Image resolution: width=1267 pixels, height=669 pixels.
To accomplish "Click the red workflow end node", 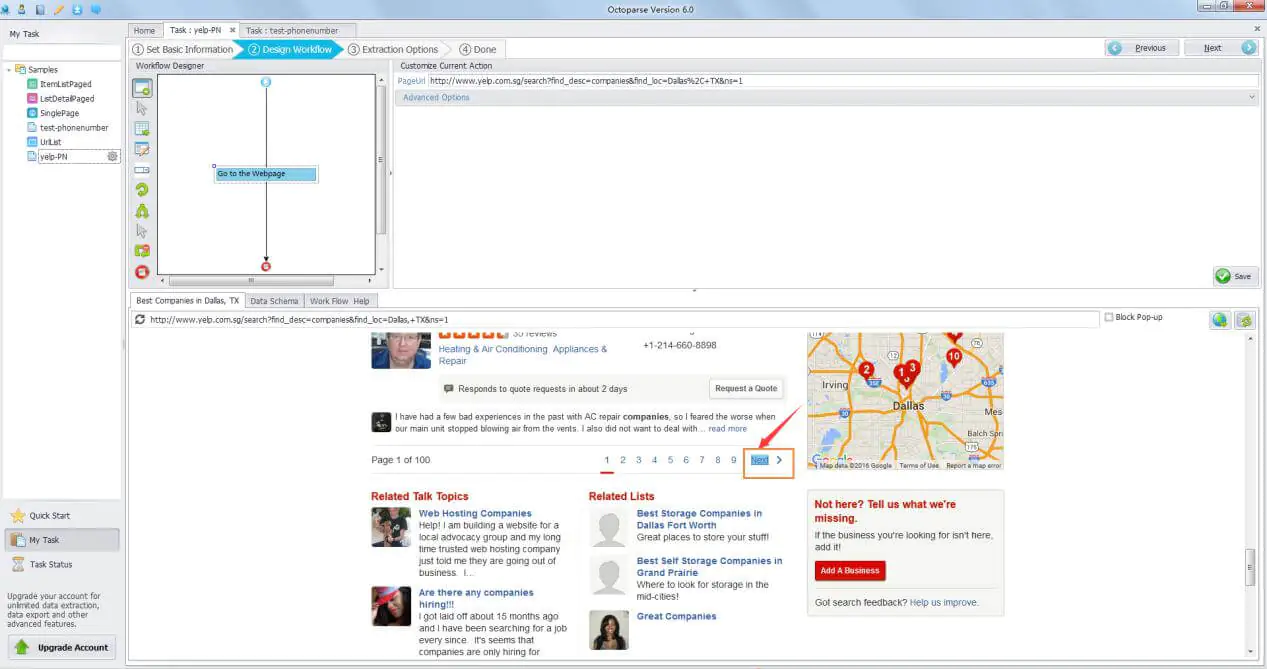I will 266,266.
